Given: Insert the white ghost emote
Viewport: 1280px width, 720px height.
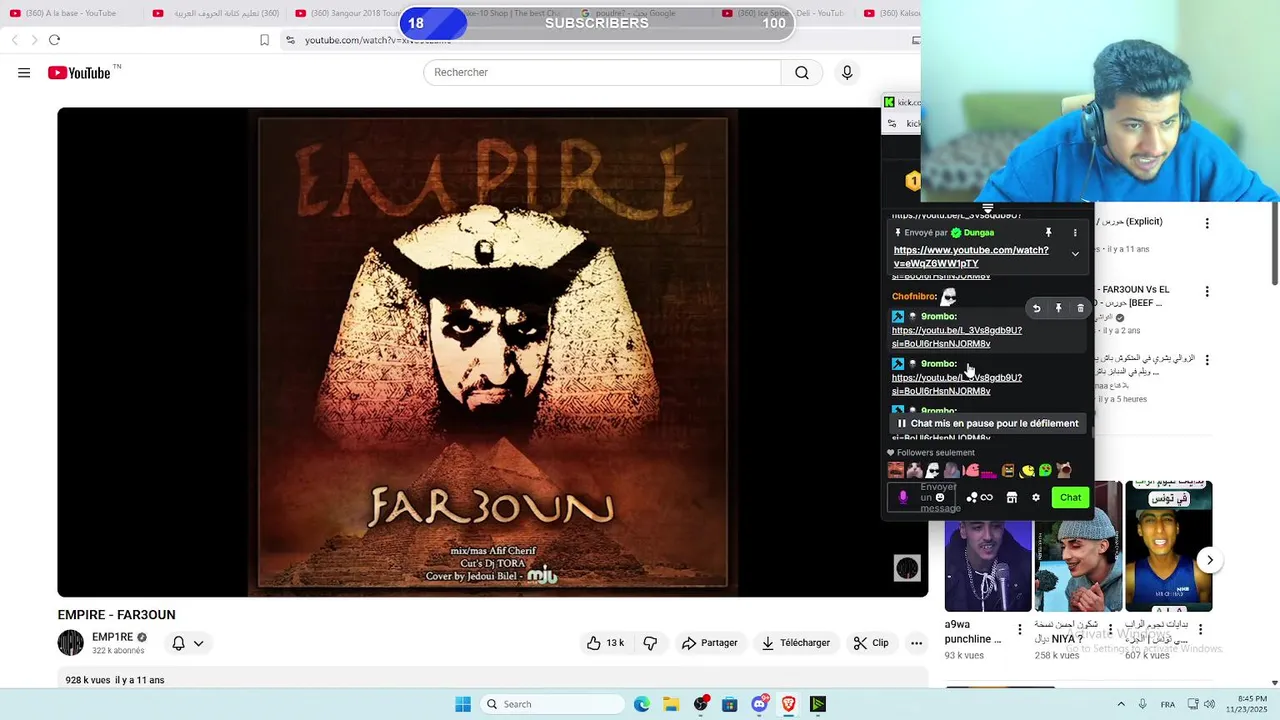Looking at the screenshot, I should pos(933,470).
